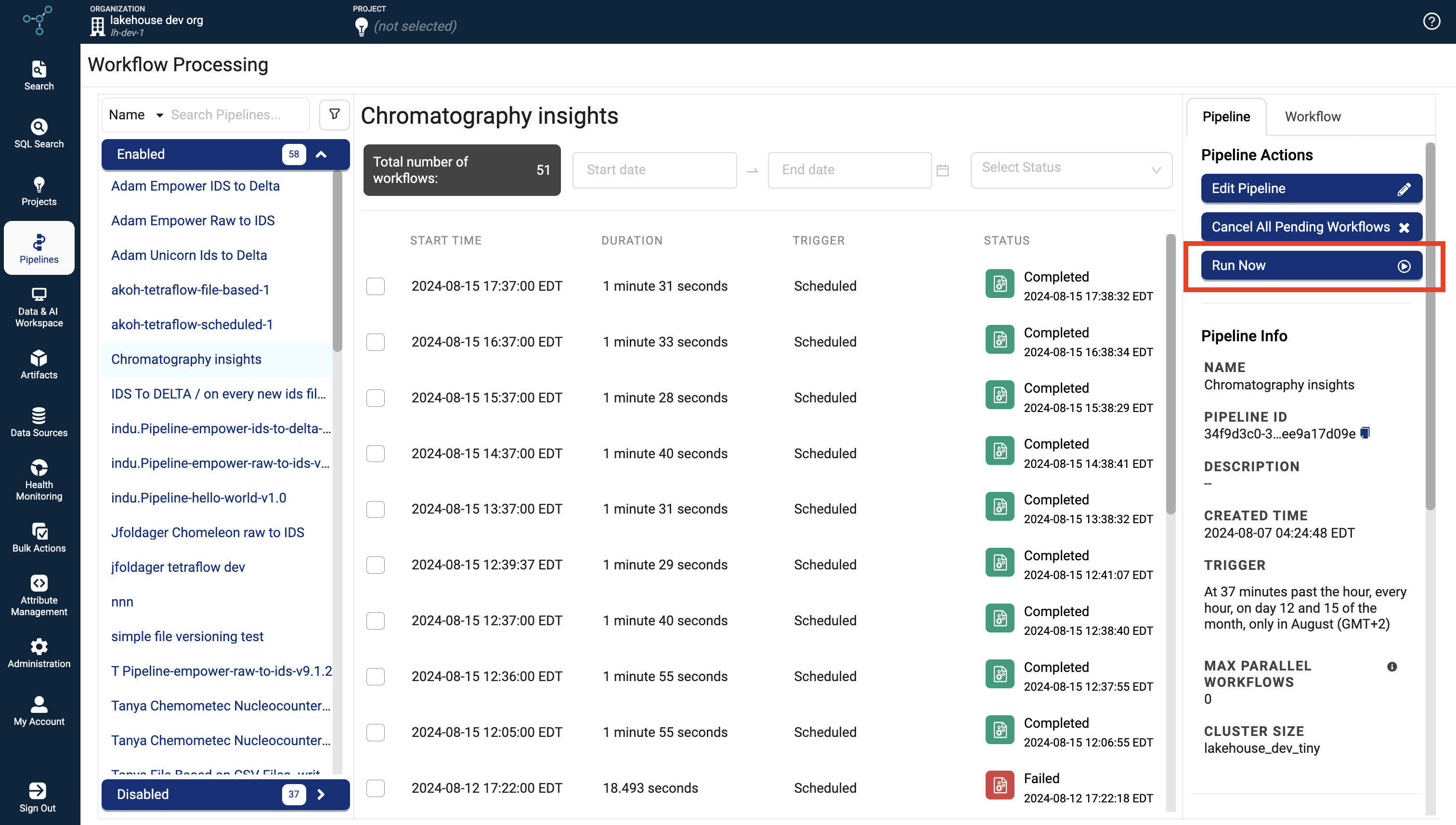Screen dimensions: 1456x825
Task: Switch to the Workflow tab
Action: [x=1313, y=116]
